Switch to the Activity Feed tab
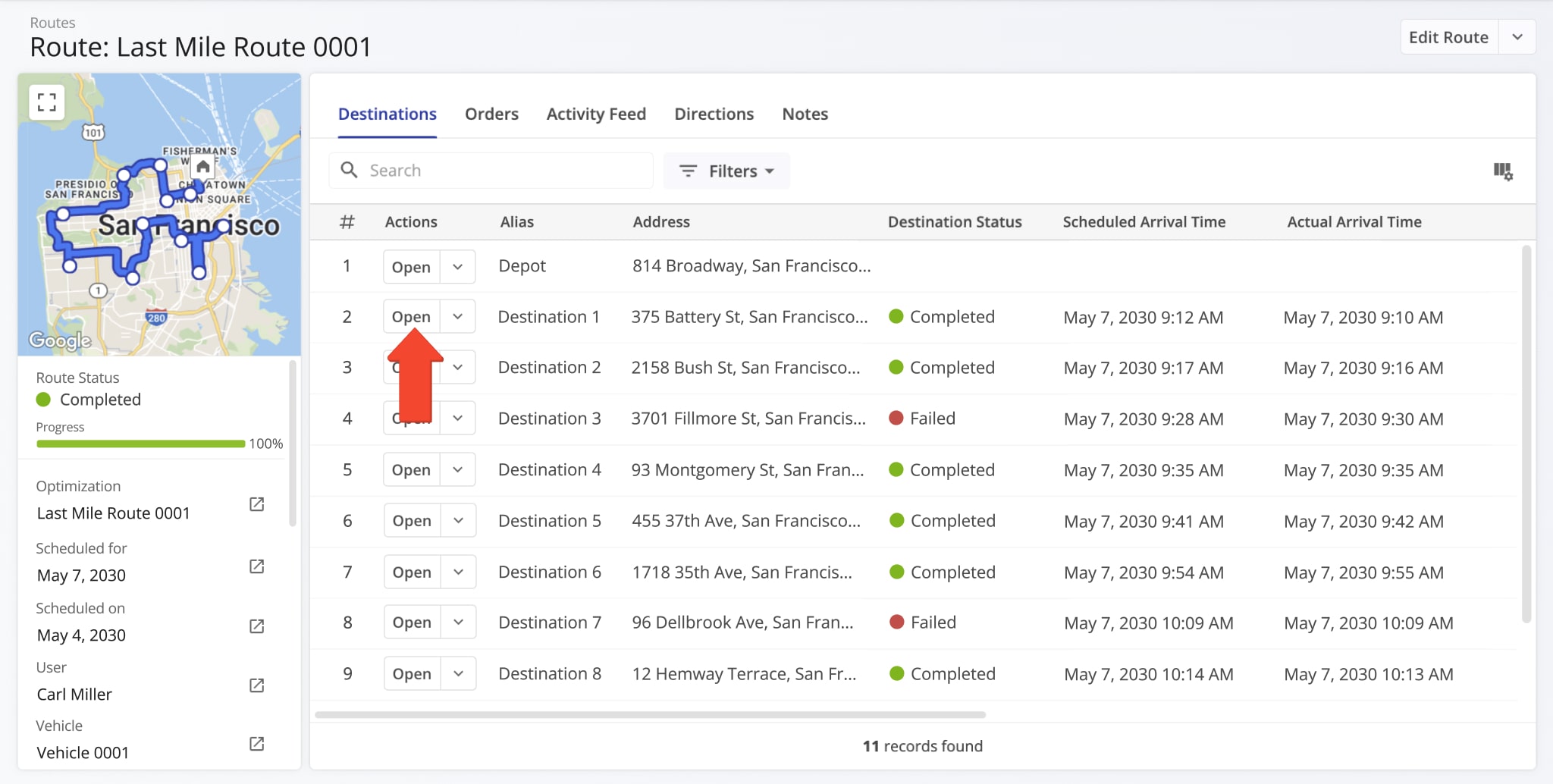This screenshot has height=784, width=1553. tap(596, 114)
